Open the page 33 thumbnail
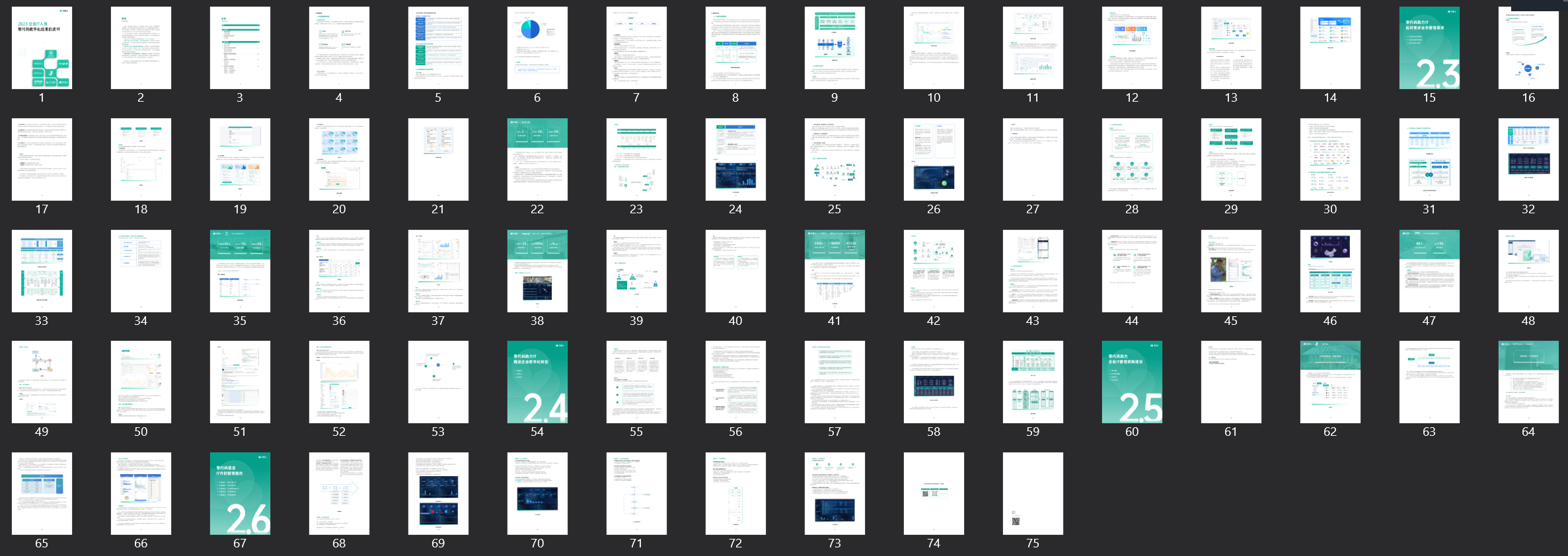Viewport: 1568px width, 556px height. pyautogui.click(x=42, y=271)
